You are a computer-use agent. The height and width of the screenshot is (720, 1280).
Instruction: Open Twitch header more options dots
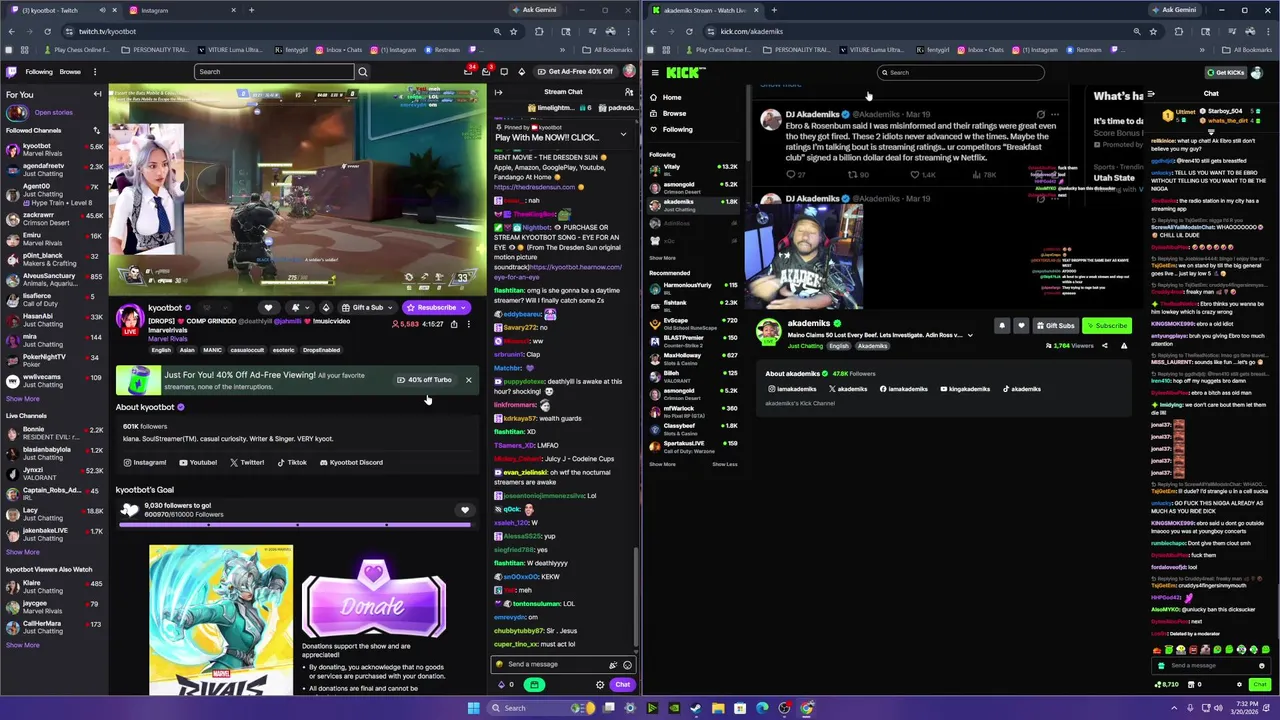[95, 72]
